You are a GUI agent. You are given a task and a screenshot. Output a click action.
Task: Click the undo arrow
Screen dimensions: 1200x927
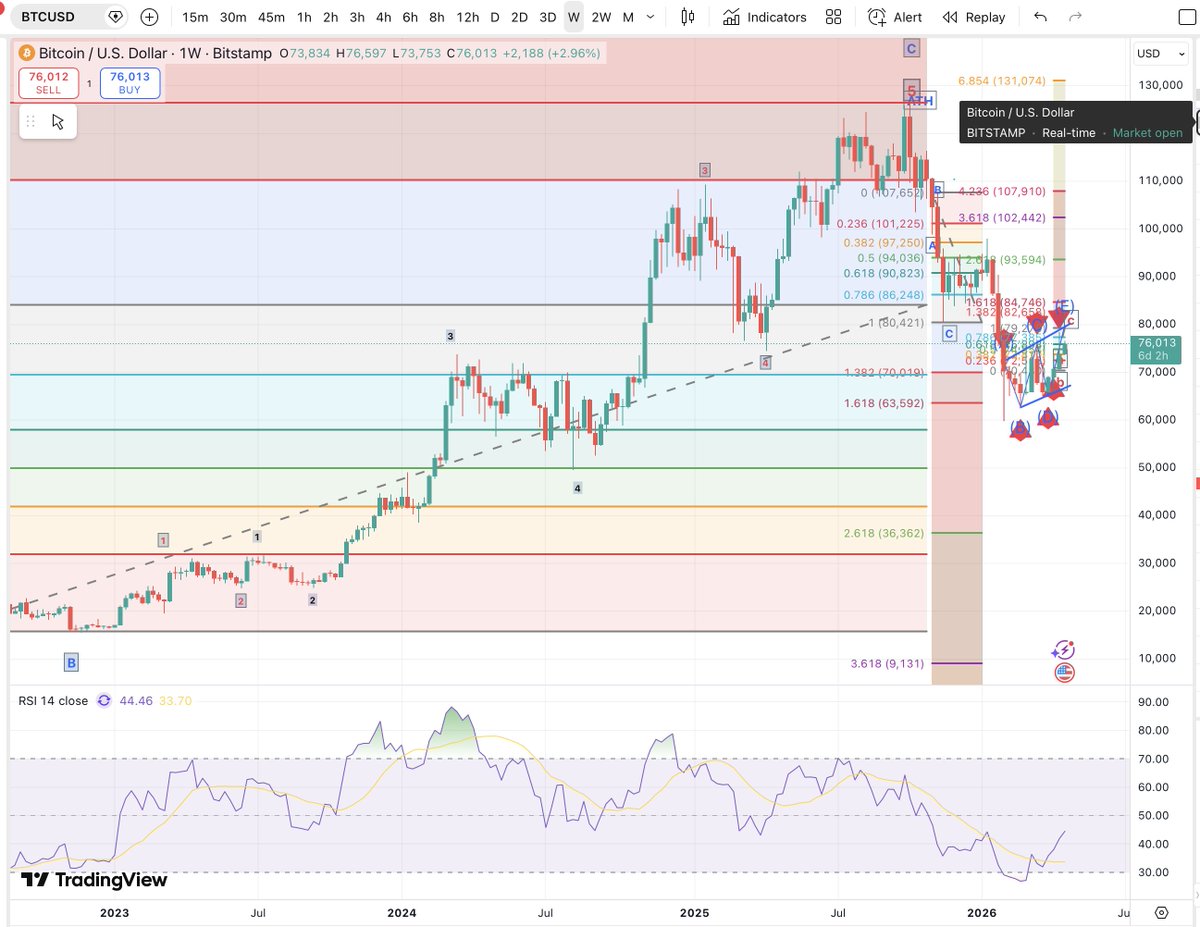tap(1041, 17)
